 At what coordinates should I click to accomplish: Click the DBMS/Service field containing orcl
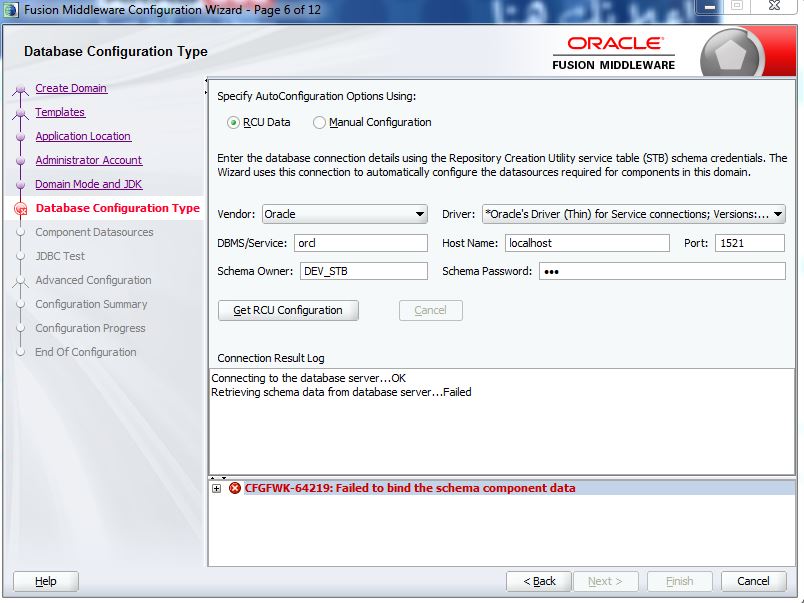(360, 243)
